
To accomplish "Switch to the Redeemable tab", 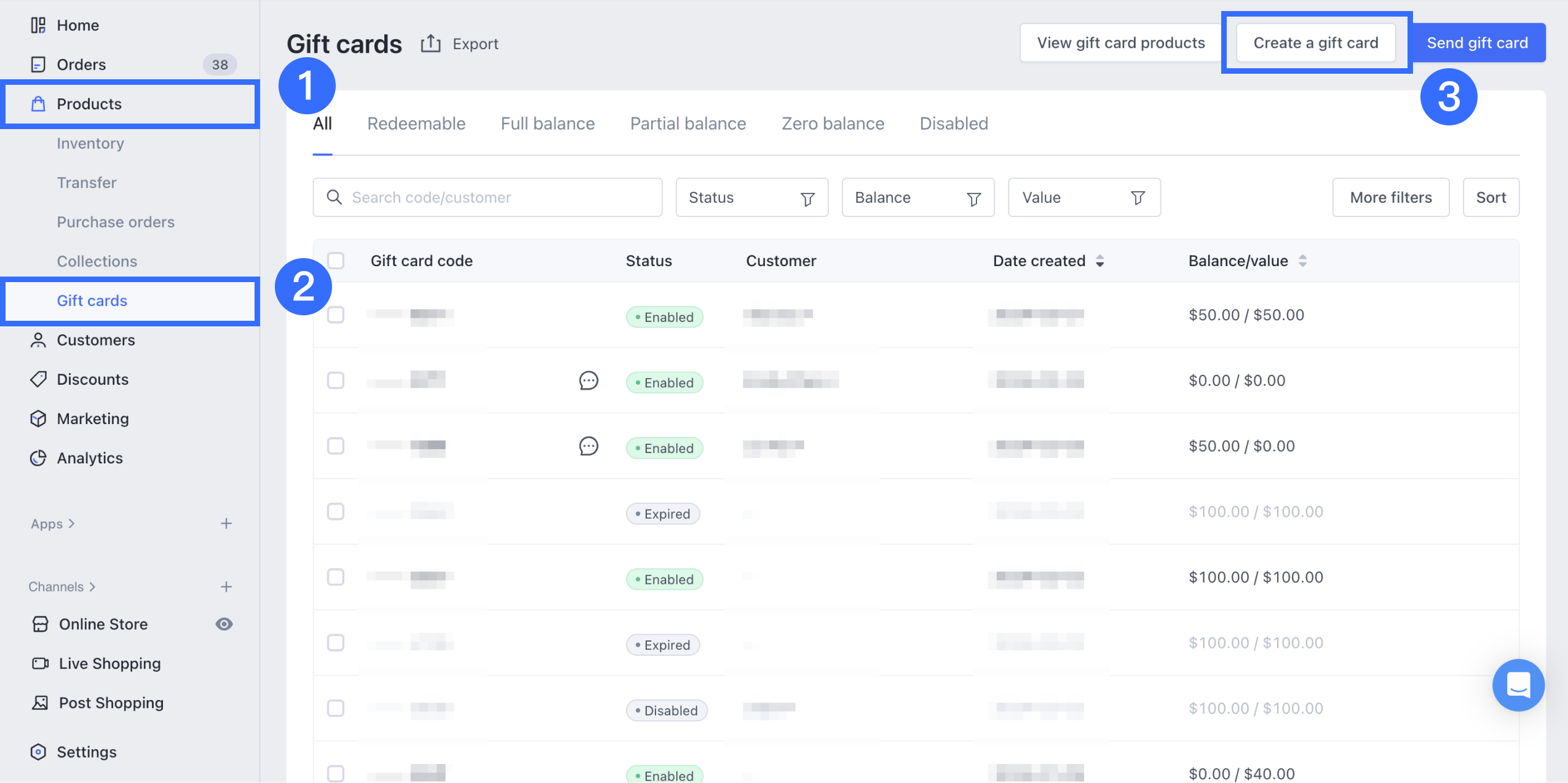I will [x=416, y=124].
